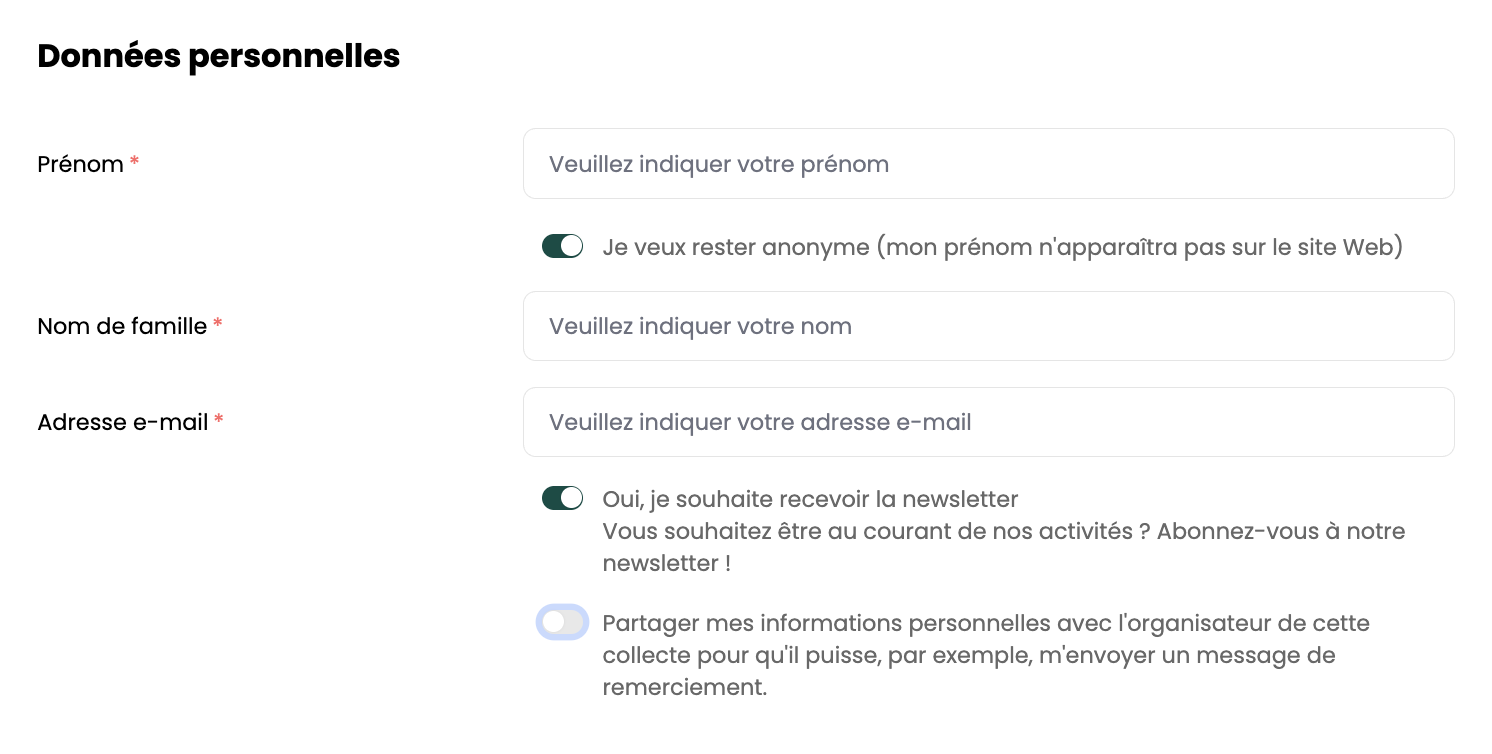The height and width of the screenshot is (754, 1492).
Task: Click the "Prénom" field label
Action: (x=80, y=164)
